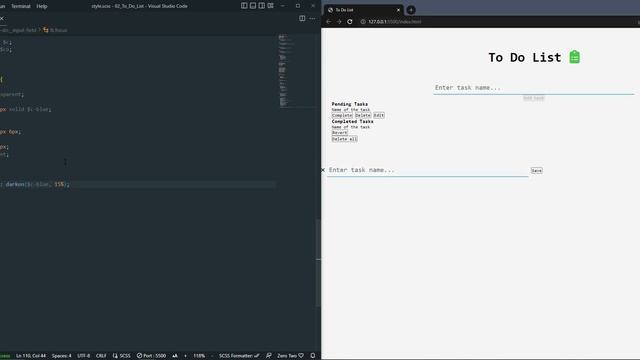640x360 pixels.
Task: Click Delete button for pending task
Action: (363, 116)
